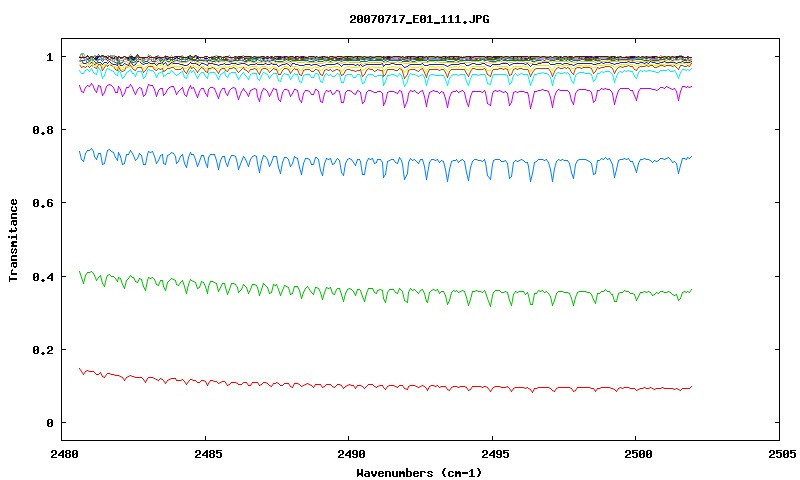Click the x-axis tick label 2480

(64, 453)
